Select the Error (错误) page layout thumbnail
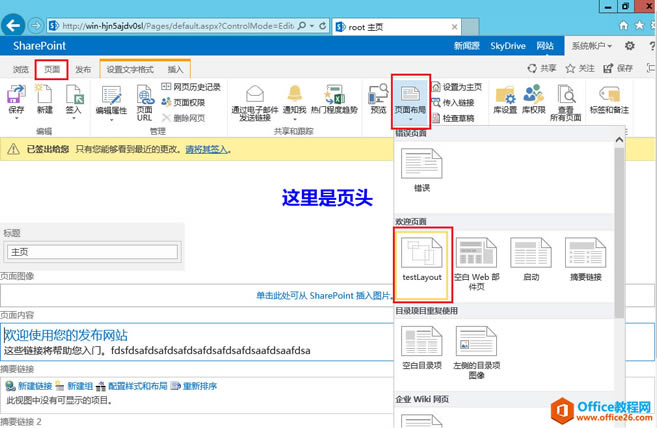 [x=422, y=169]
